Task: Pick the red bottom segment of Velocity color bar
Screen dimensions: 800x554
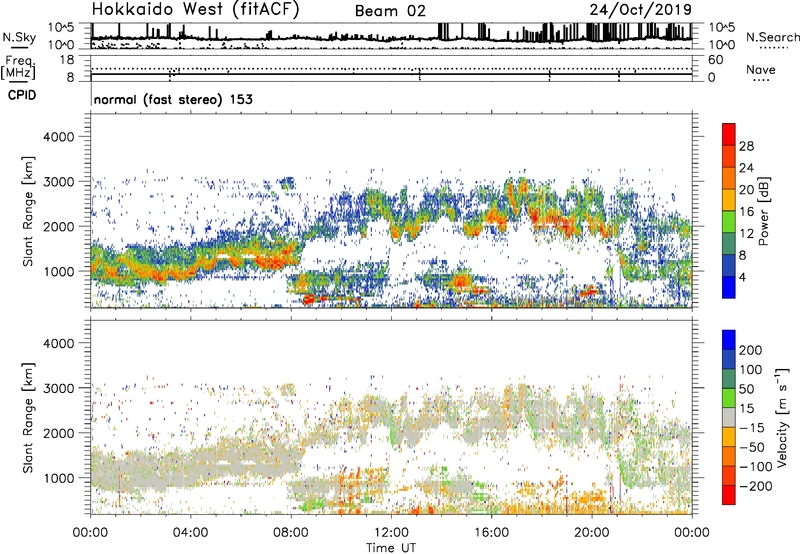Action: pyautogui.click(x=729, y=495)
